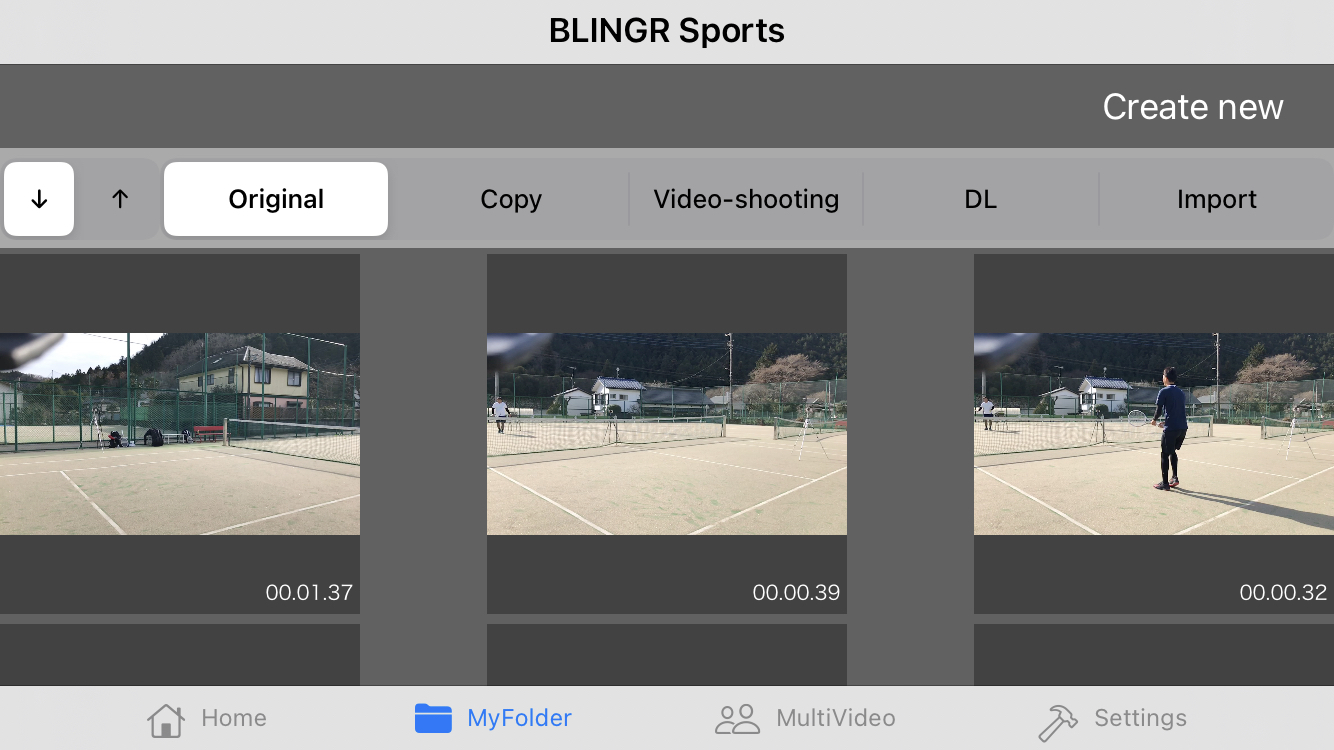Screen dimensions: 1334x750
Task: Click the 00.00.39 duration label
Action: (x=796, y=592)
